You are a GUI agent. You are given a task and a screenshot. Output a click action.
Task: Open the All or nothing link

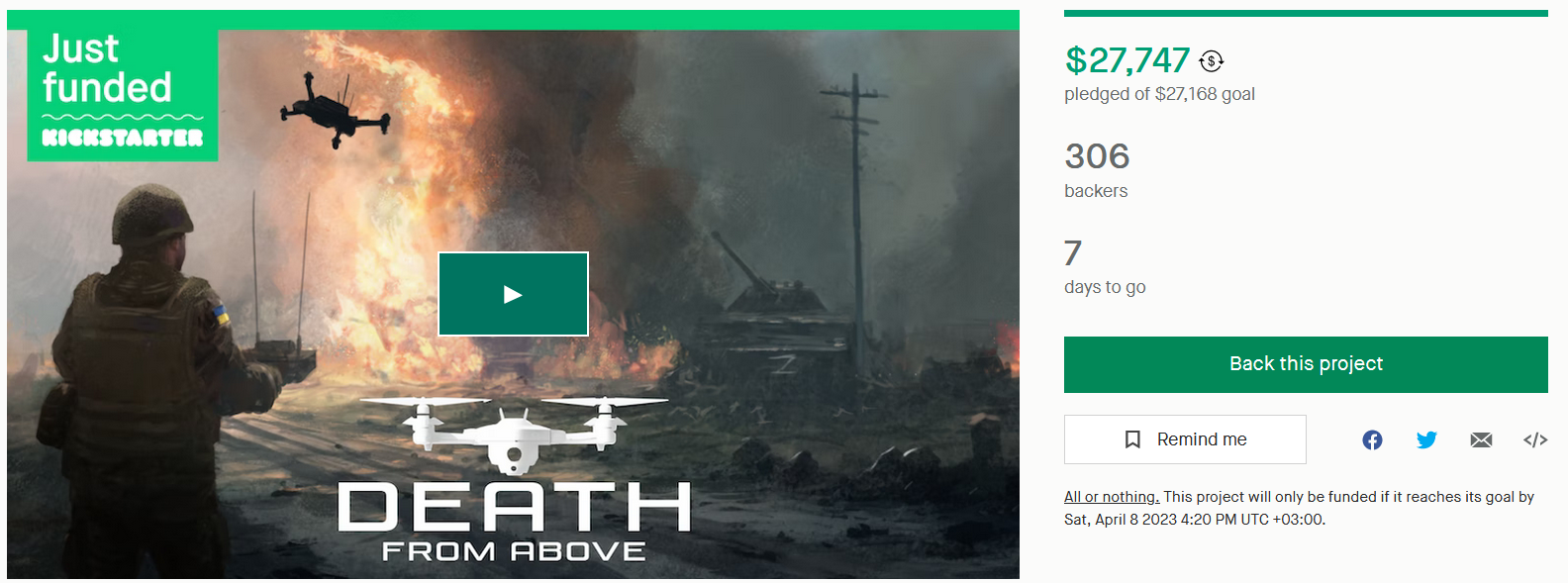(x=1112, y=497)
